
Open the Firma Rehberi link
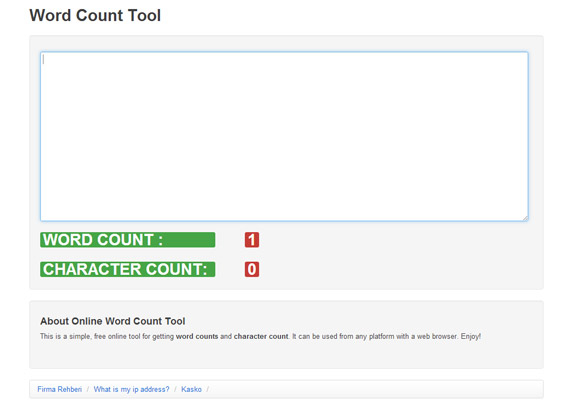[x=60, y=389]
